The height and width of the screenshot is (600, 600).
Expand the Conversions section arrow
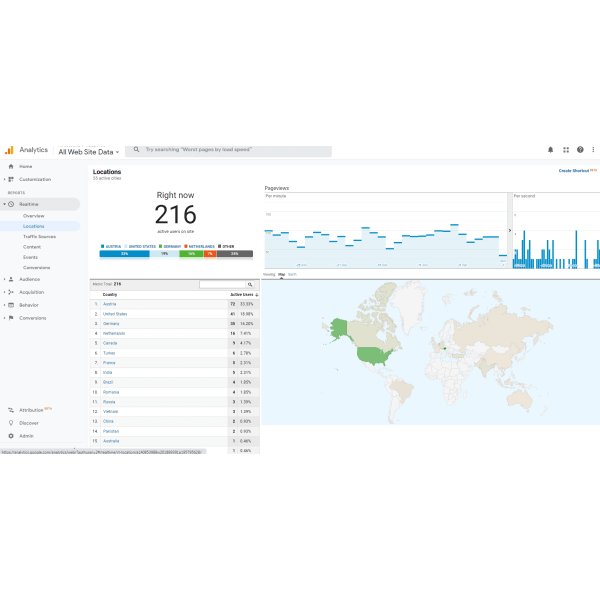[x=4, y=318]
